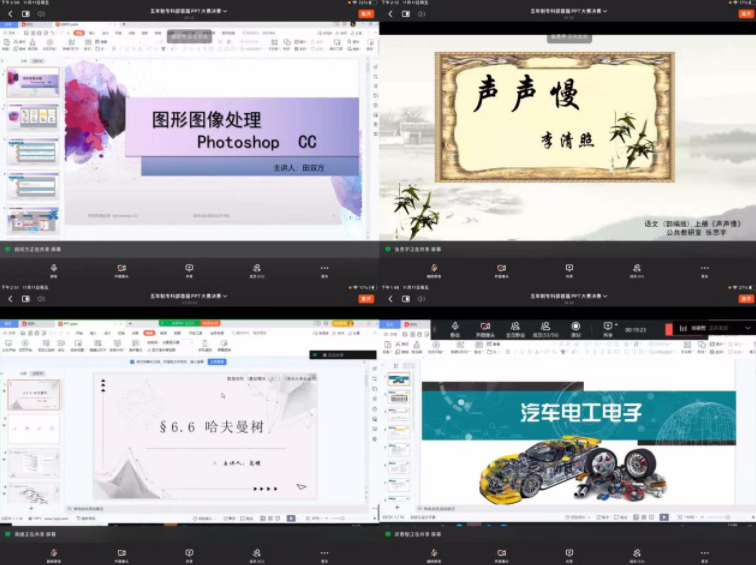
Task: Open share screen in the Photoshop CC meeting
Action: tap(188, 270)
